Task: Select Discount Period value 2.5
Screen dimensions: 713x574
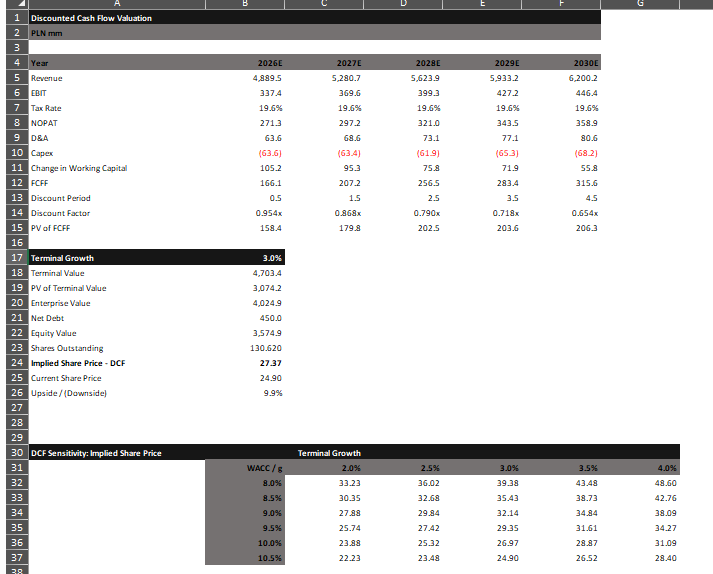Action: point(433,198)
